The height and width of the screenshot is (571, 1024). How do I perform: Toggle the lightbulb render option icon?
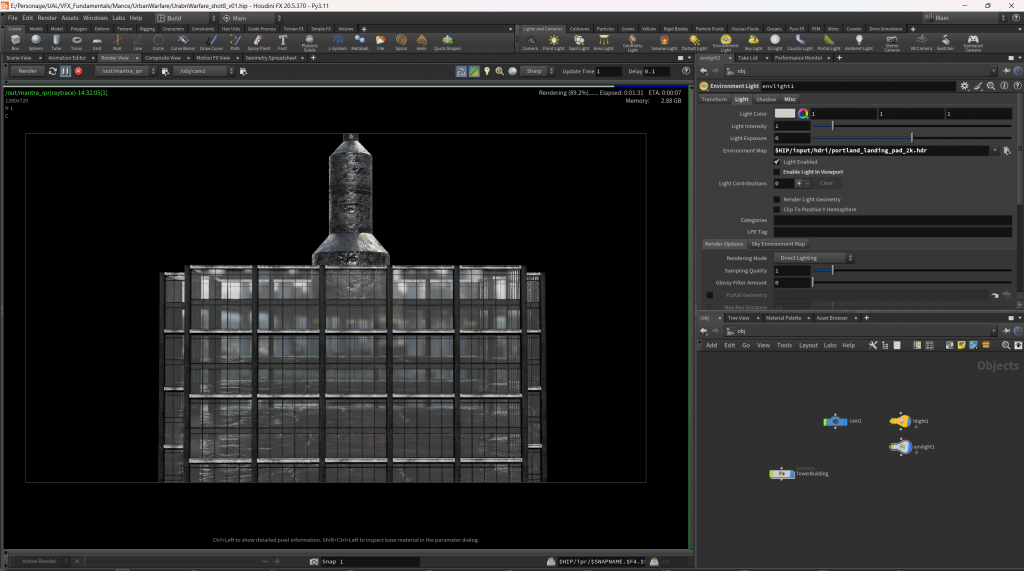point(487,71)
